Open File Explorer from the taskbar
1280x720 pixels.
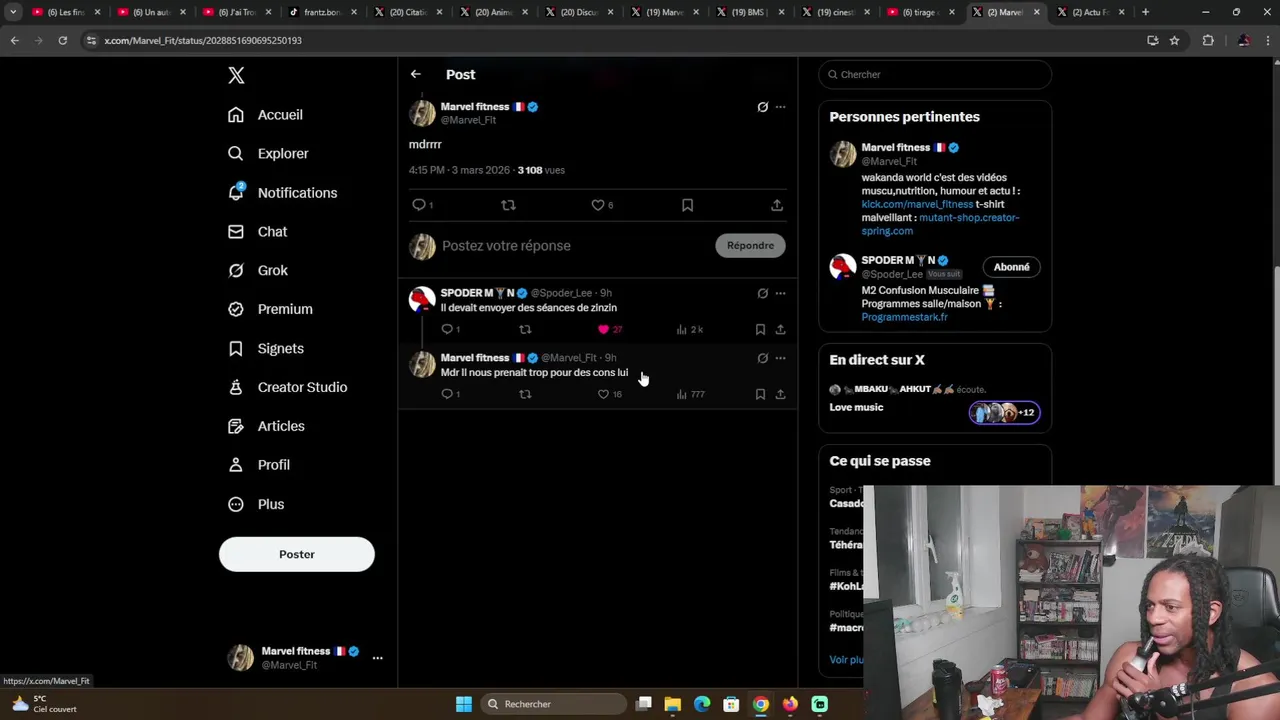673,704
